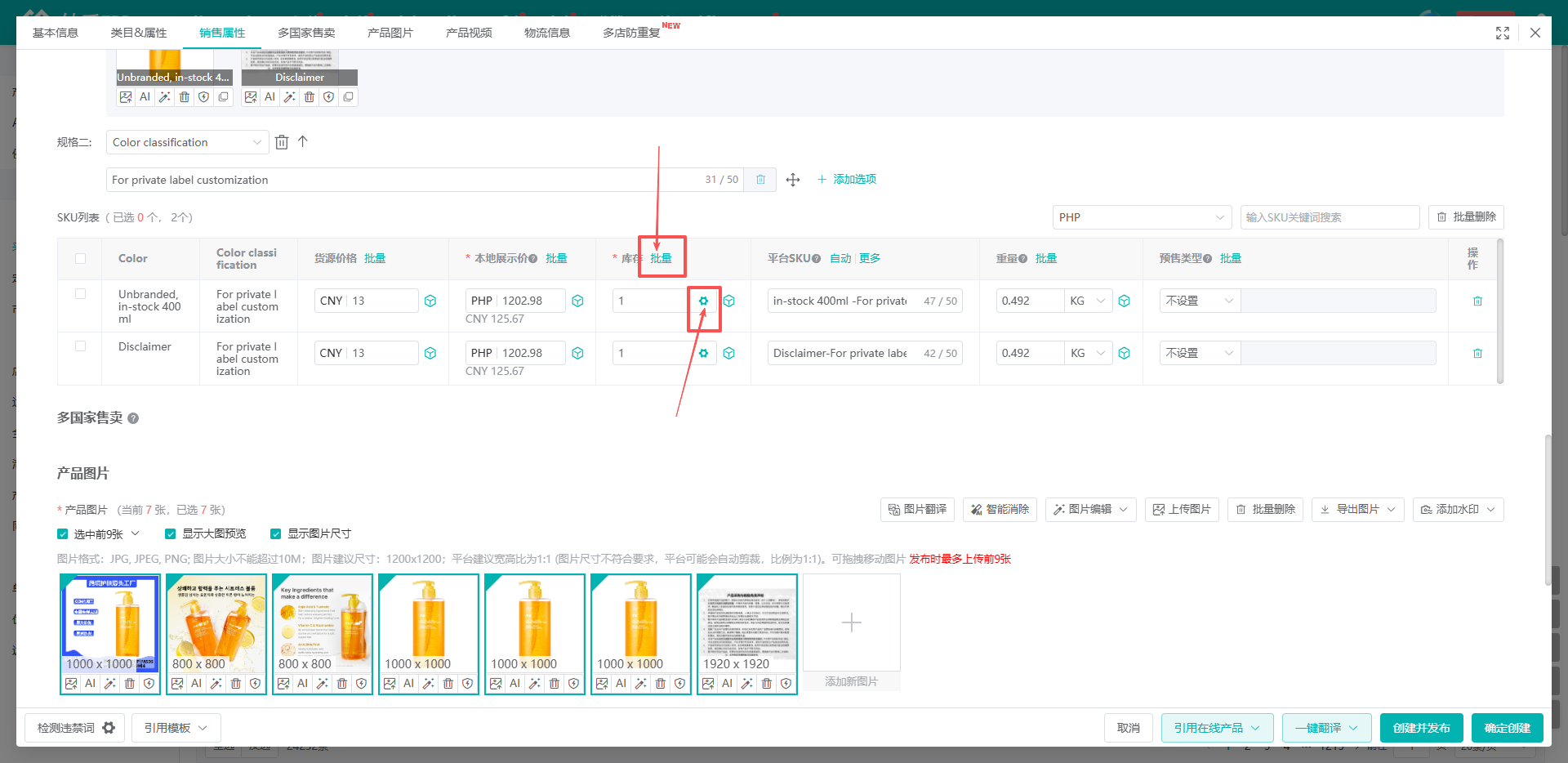
Task: Click the drag-move icon beside the option field
Action: click(793, 180)
